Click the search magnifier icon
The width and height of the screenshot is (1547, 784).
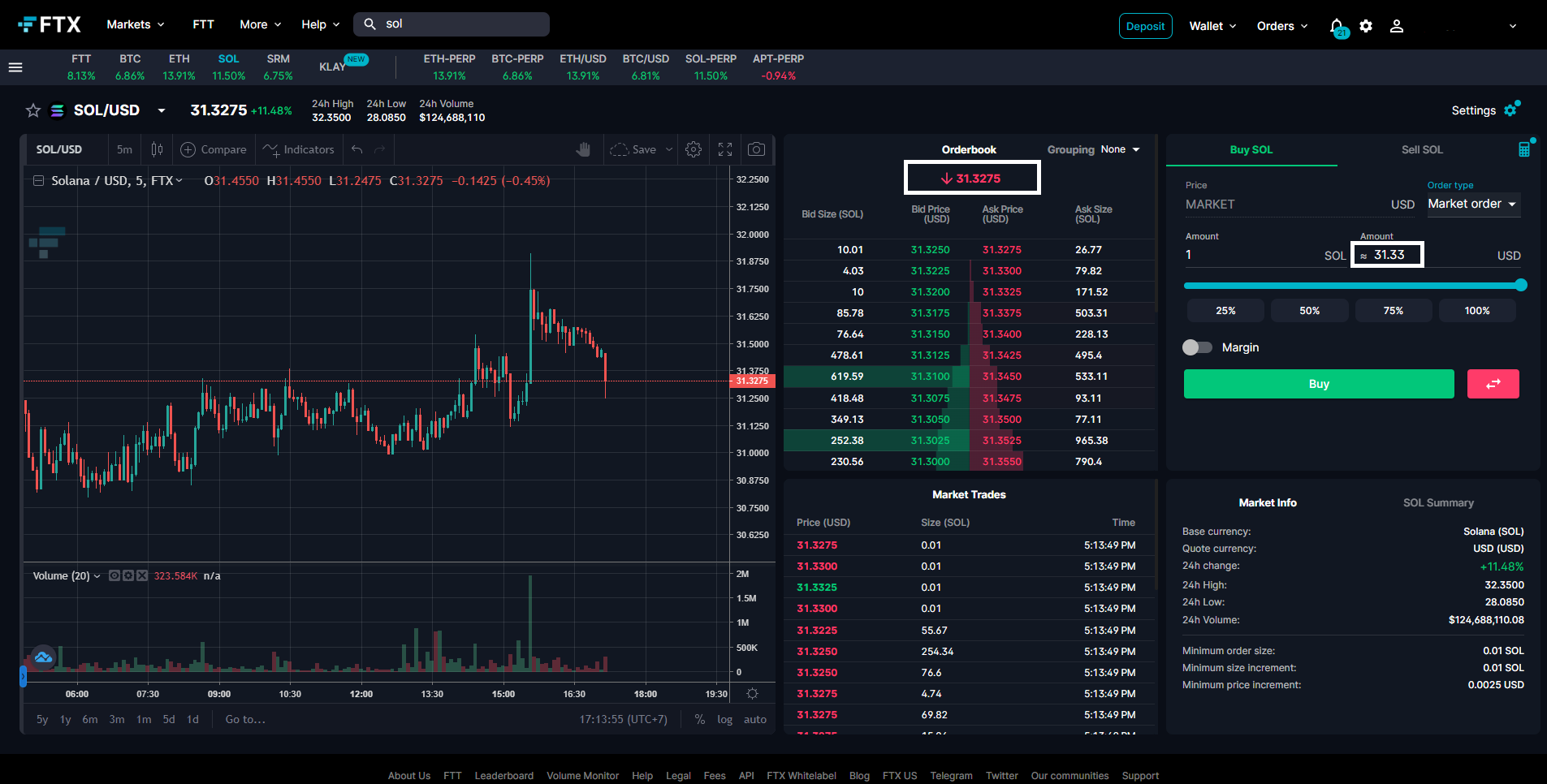[369, 24]
